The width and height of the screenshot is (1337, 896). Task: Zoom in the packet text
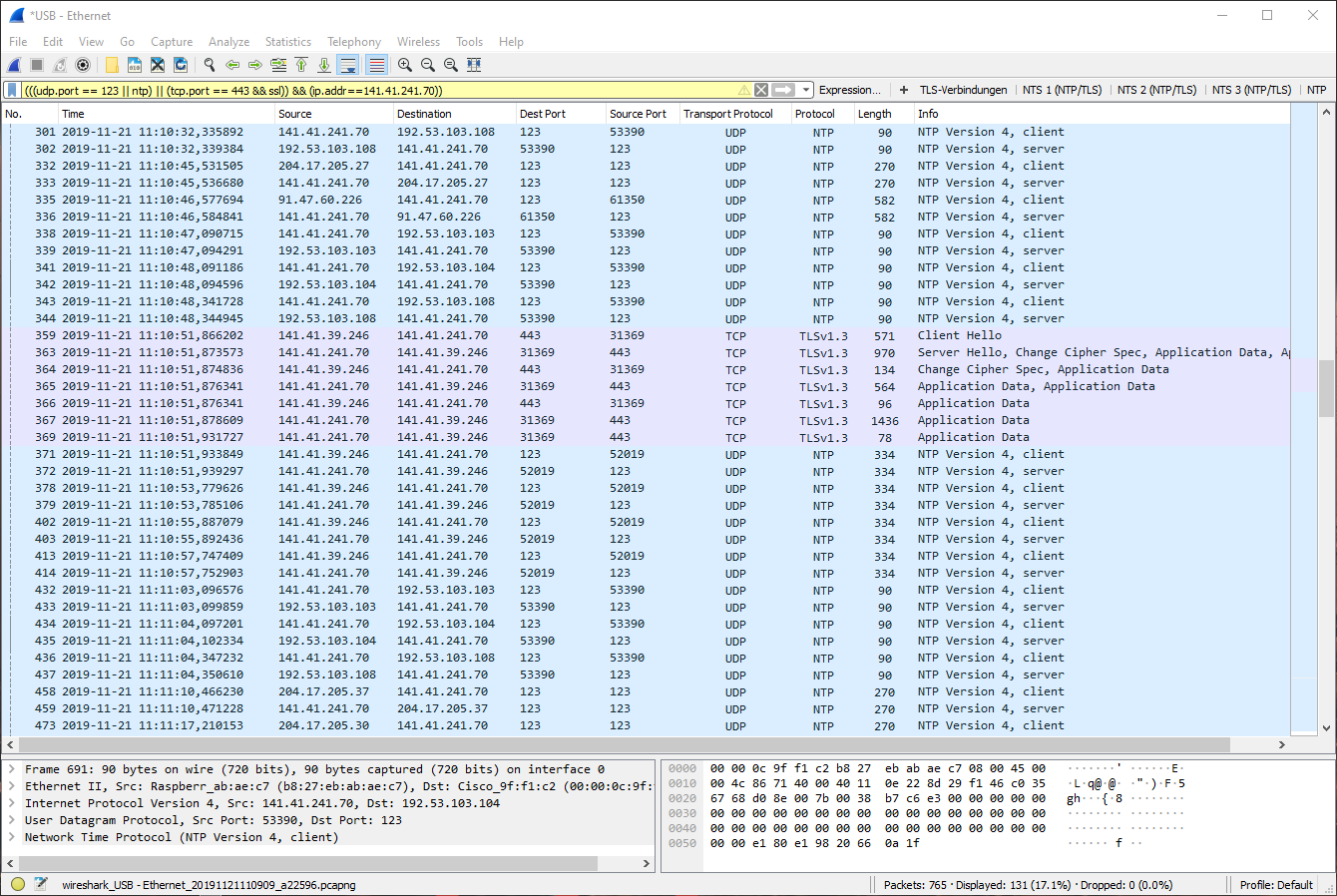coord(405,65)
